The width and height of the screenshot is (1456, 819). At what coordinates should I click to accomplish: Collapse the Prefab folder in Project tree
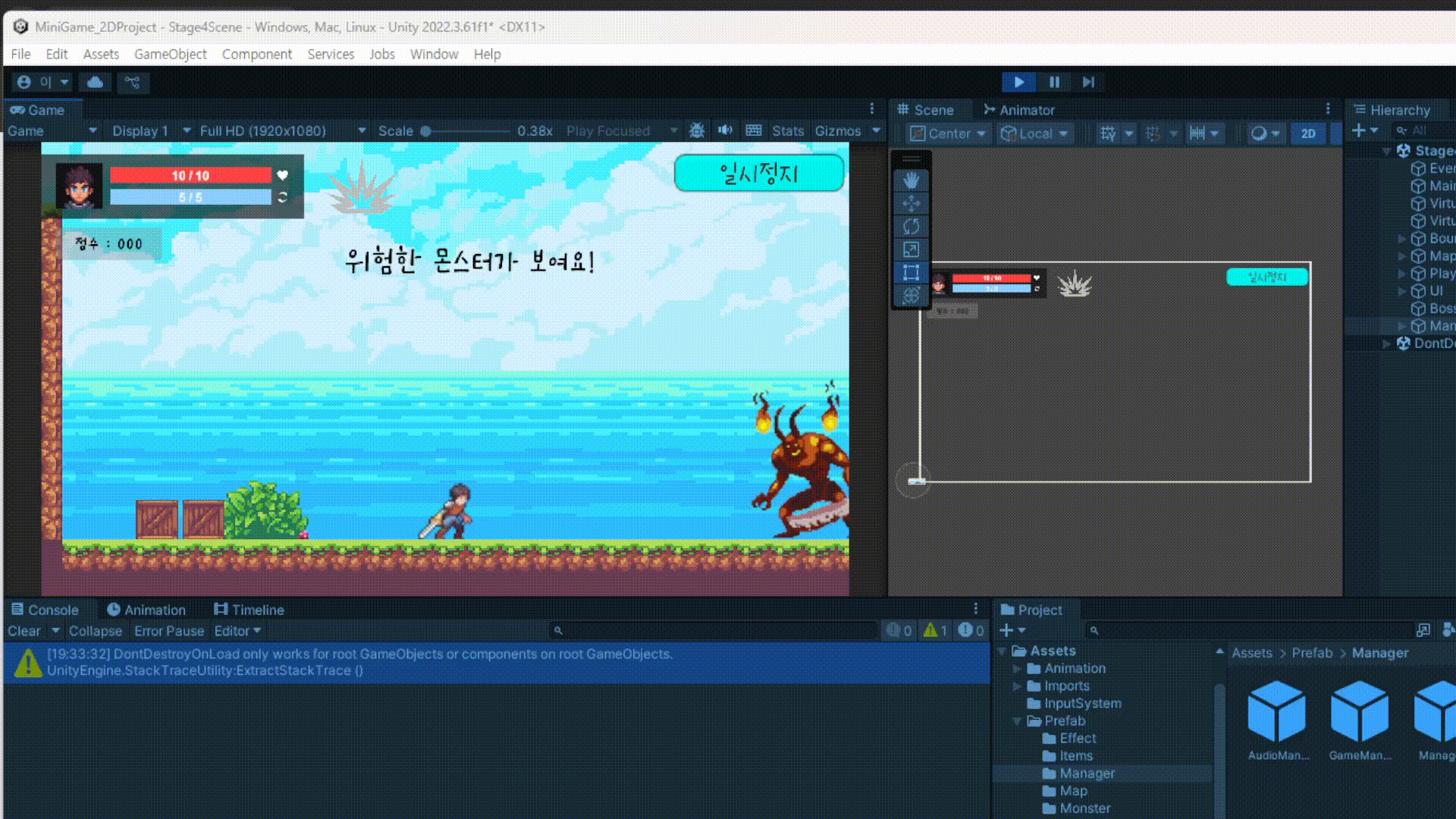(x=1017, y=720)
